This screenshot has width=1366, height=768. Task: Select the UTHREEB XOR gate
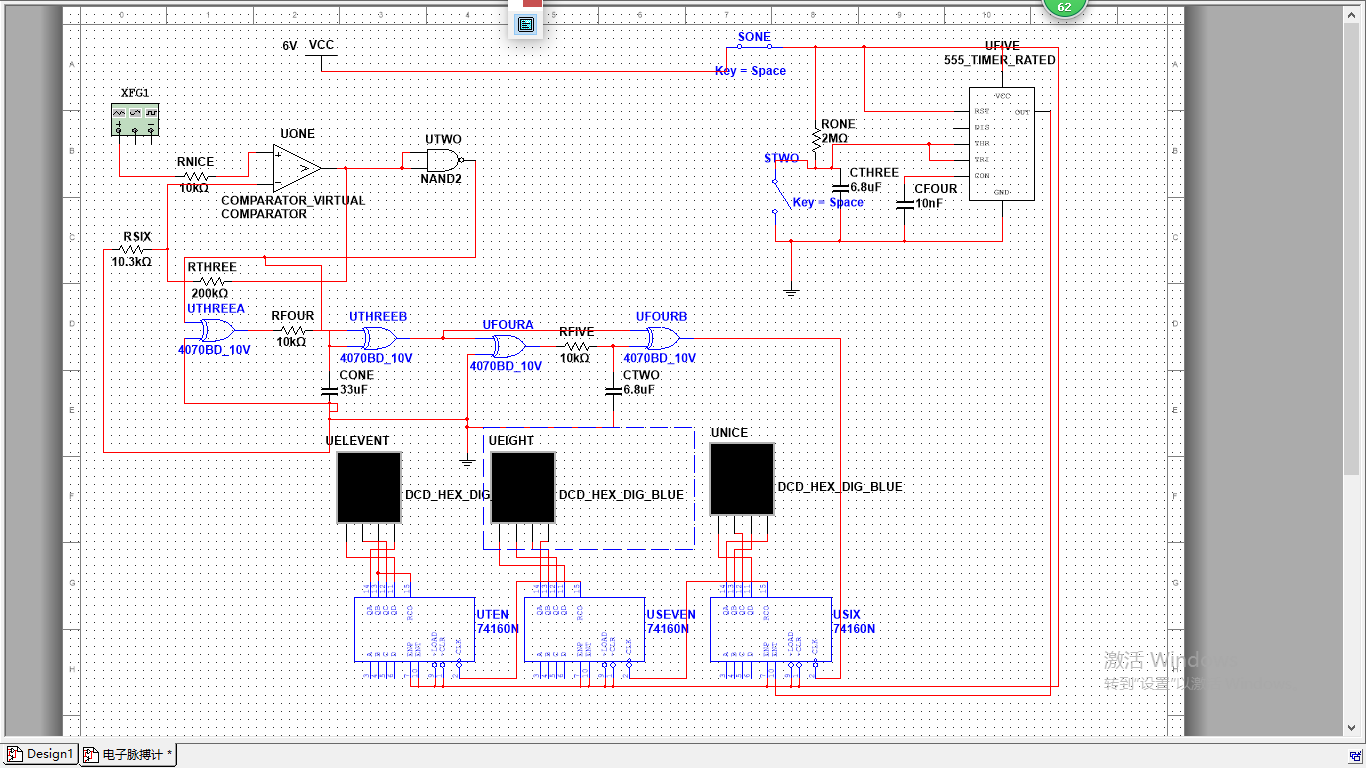pyautogui.click(x=379, y=337)
